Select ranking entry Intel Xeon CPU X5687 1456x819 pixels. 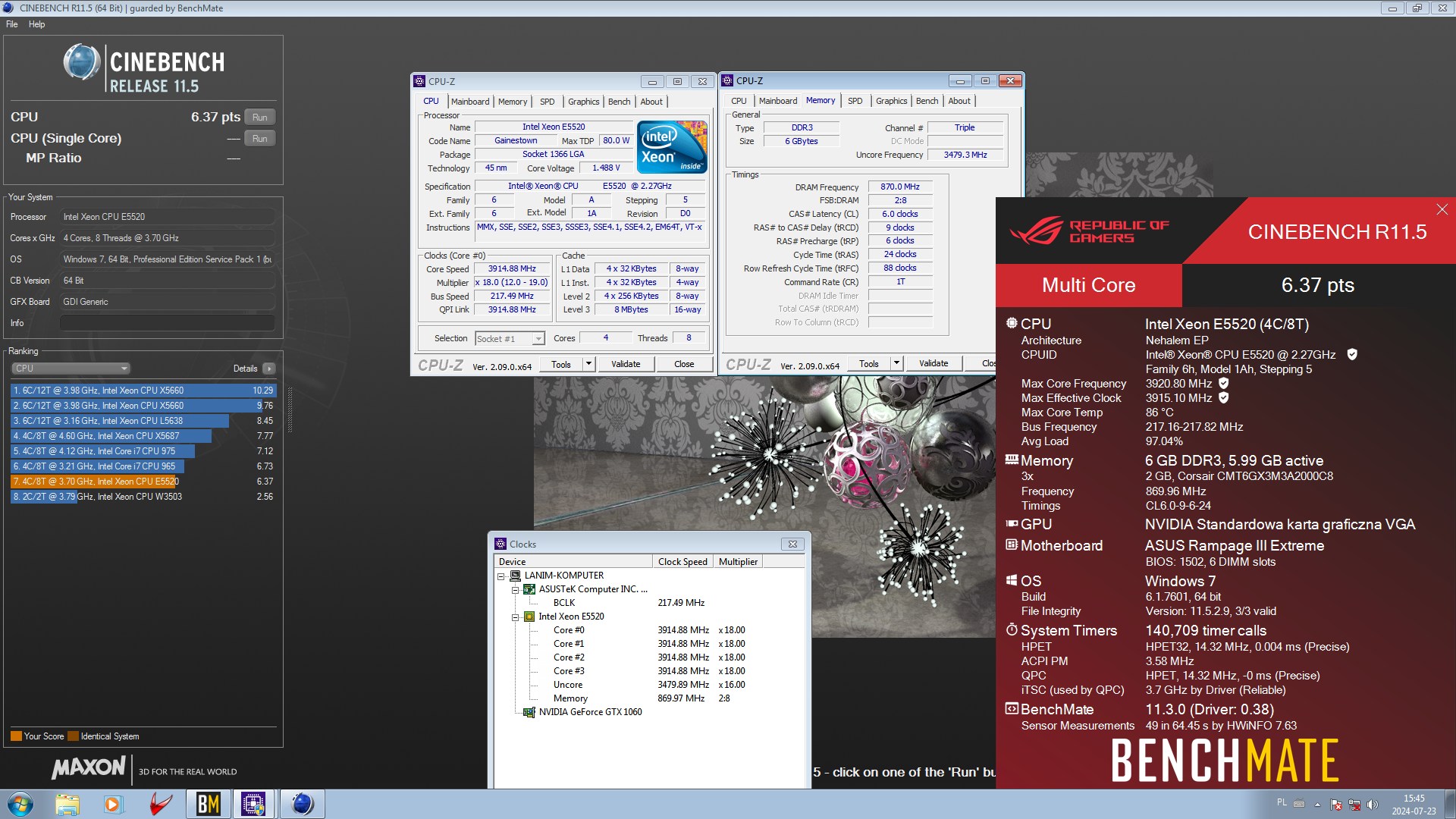(x=143, y=436)
